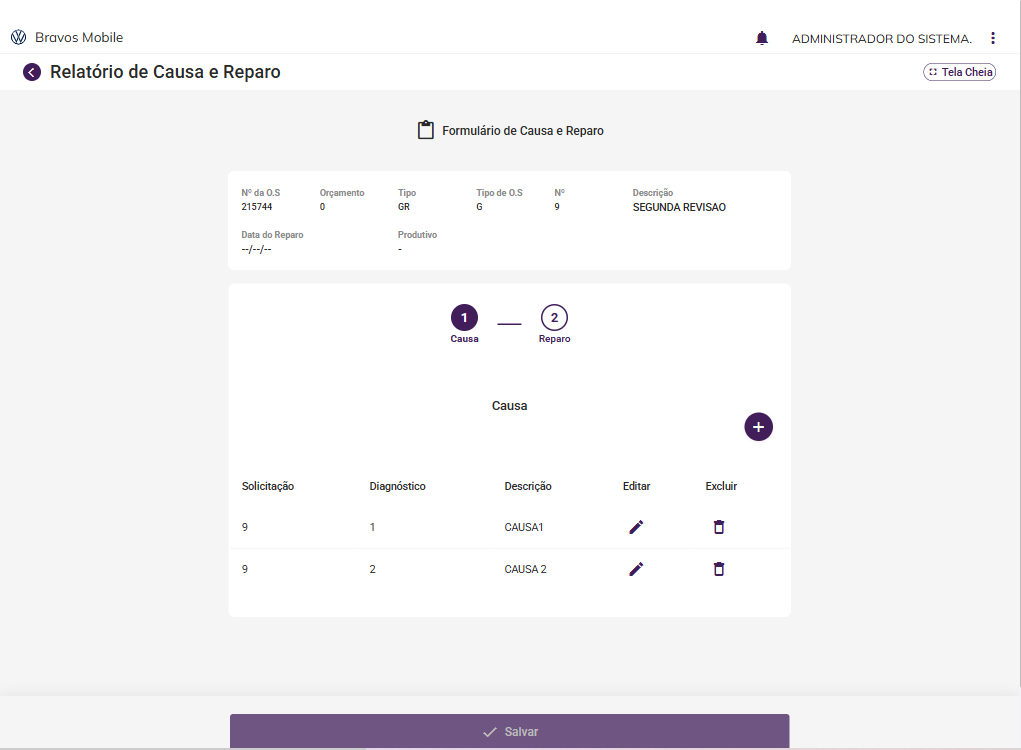
Task: Open the three-dot options menu
Action: (993, 38)
